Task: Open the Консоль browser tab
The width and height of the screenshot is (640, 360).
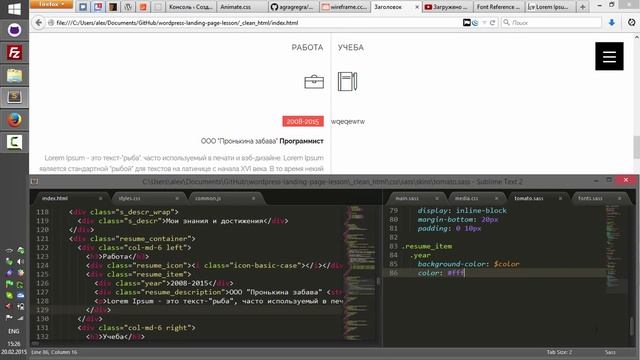Action: (x=190, y=7)
